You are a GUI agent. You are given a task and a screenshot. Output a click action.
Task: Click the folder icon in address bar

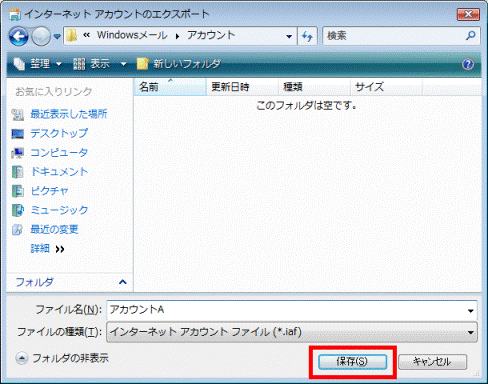point(71,35)
